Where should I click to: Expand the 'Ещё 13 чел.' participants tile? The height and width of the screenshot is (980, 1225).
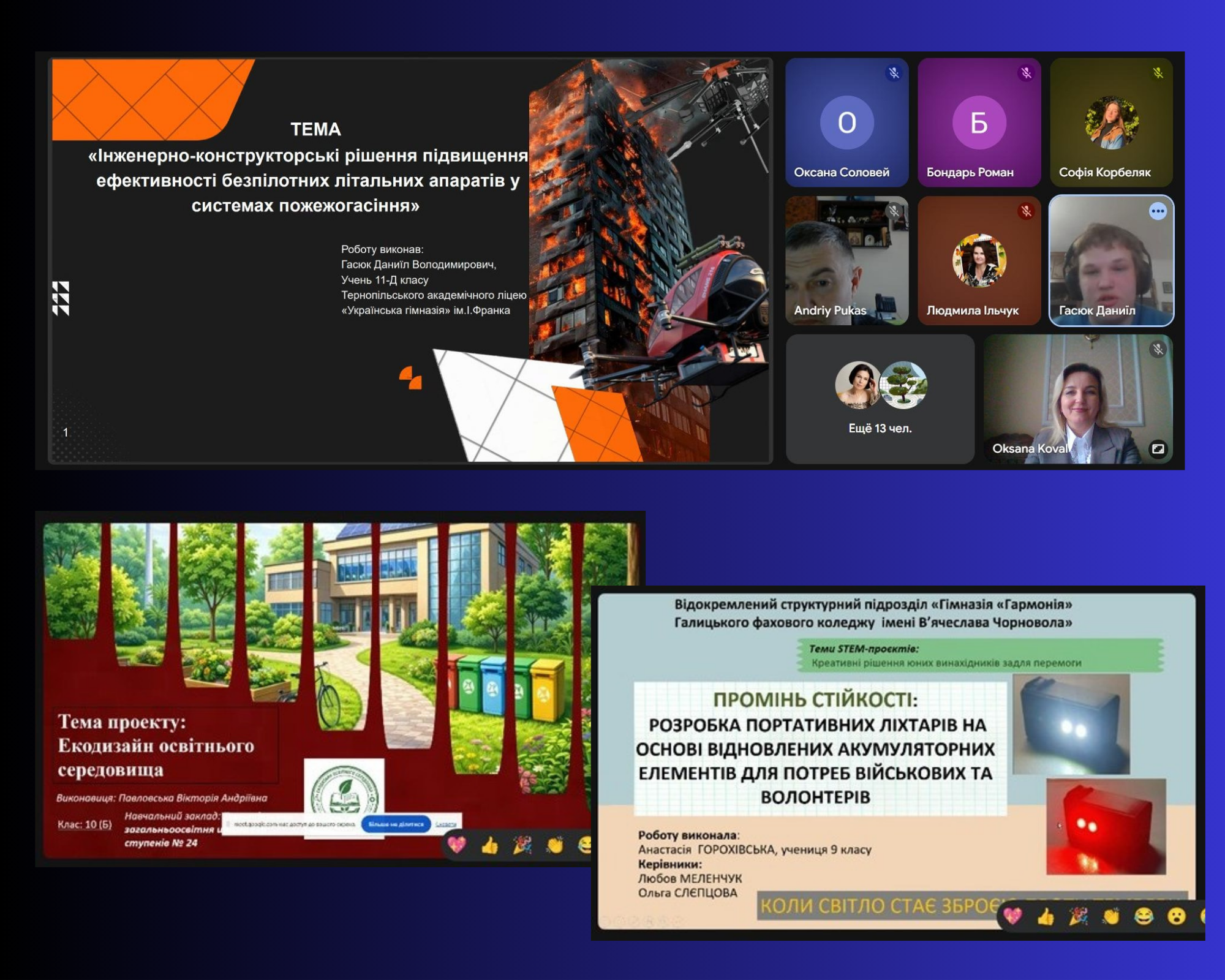pos(880,399)
